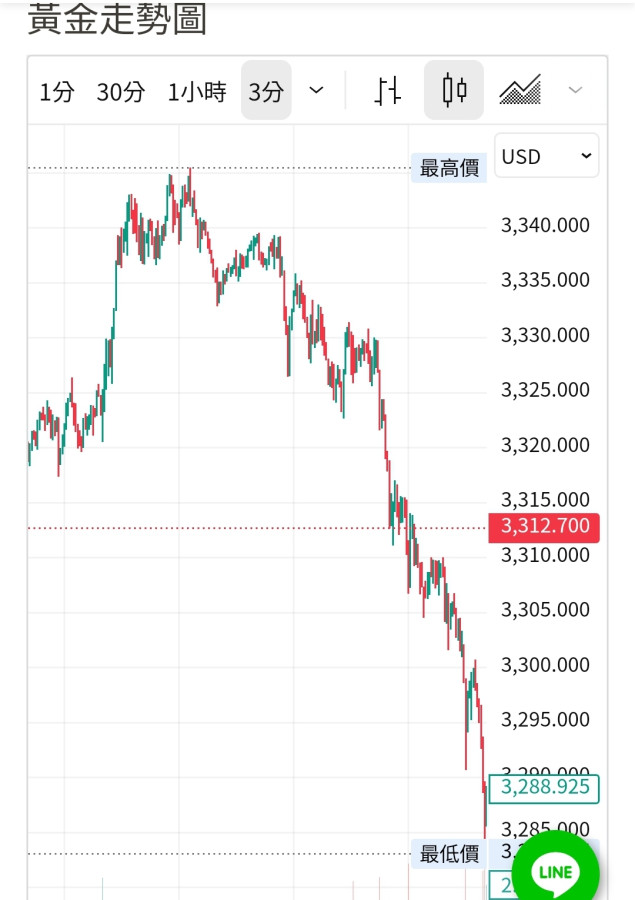Viewport: 635px width, 900px height.
Task: Click the 3,300.000 price axis label
Action: pyautogui.click(x=545, y=665)
